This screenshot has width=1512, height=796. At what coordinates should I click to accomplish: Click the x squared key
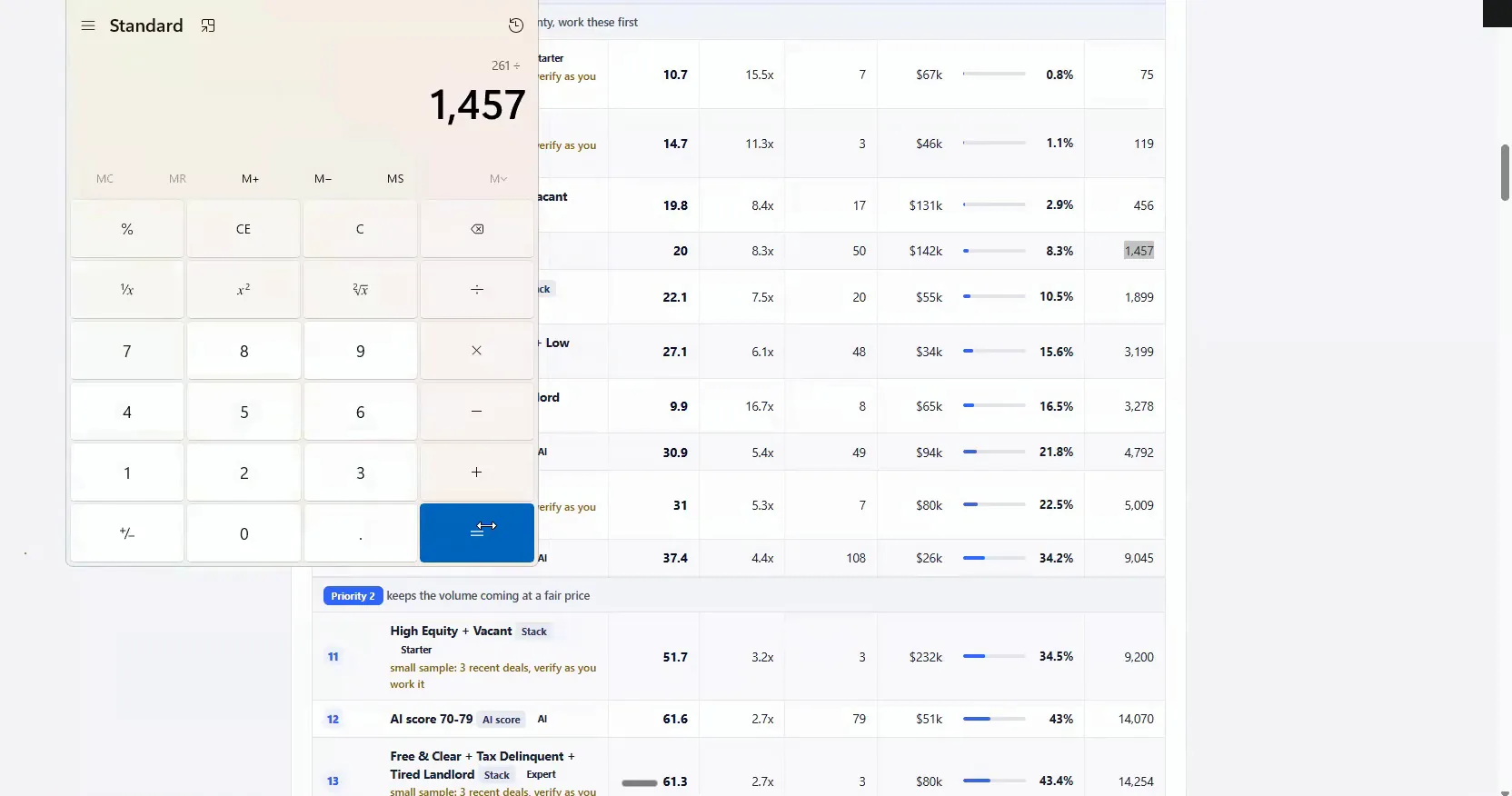pos(244,290)
